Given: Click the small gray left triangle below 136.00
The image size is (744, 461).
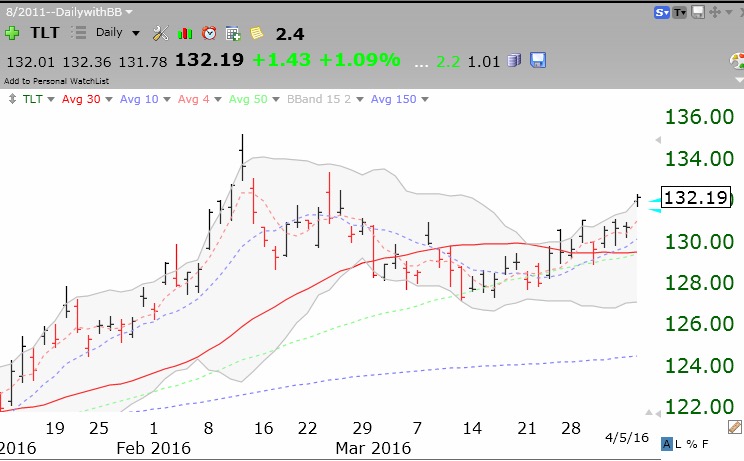Looking at the screenshot, I should click(x=658, y=140).
